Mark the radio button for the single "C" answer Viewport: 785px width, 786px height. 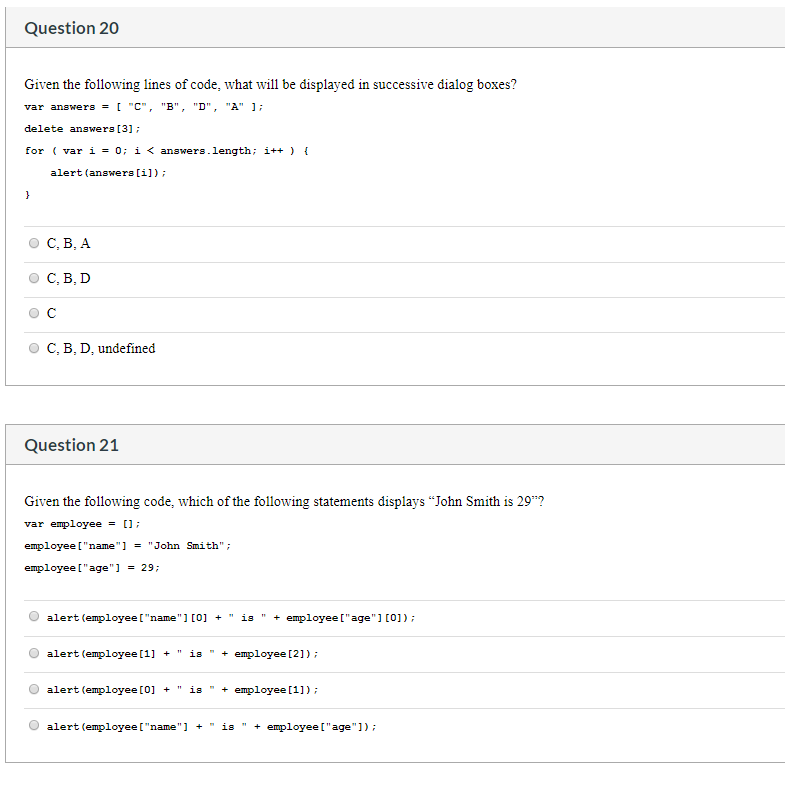[x=34, y=313]
